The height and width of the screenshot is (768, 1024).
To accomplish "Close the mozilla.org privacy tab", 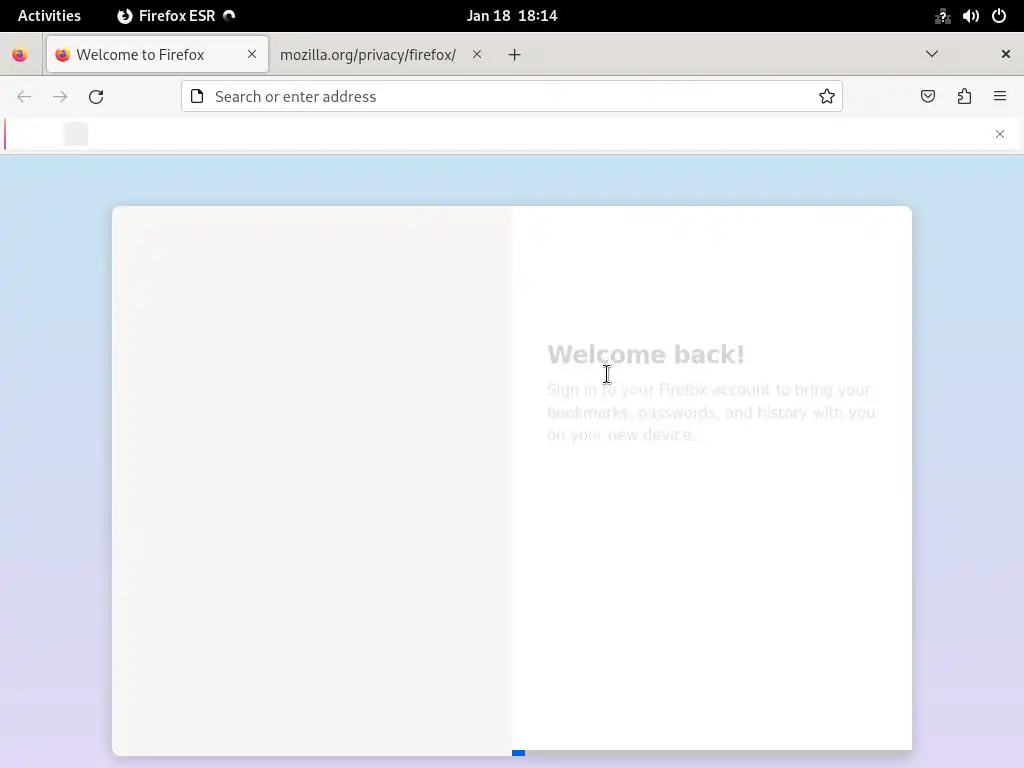I will pos(477,54).
